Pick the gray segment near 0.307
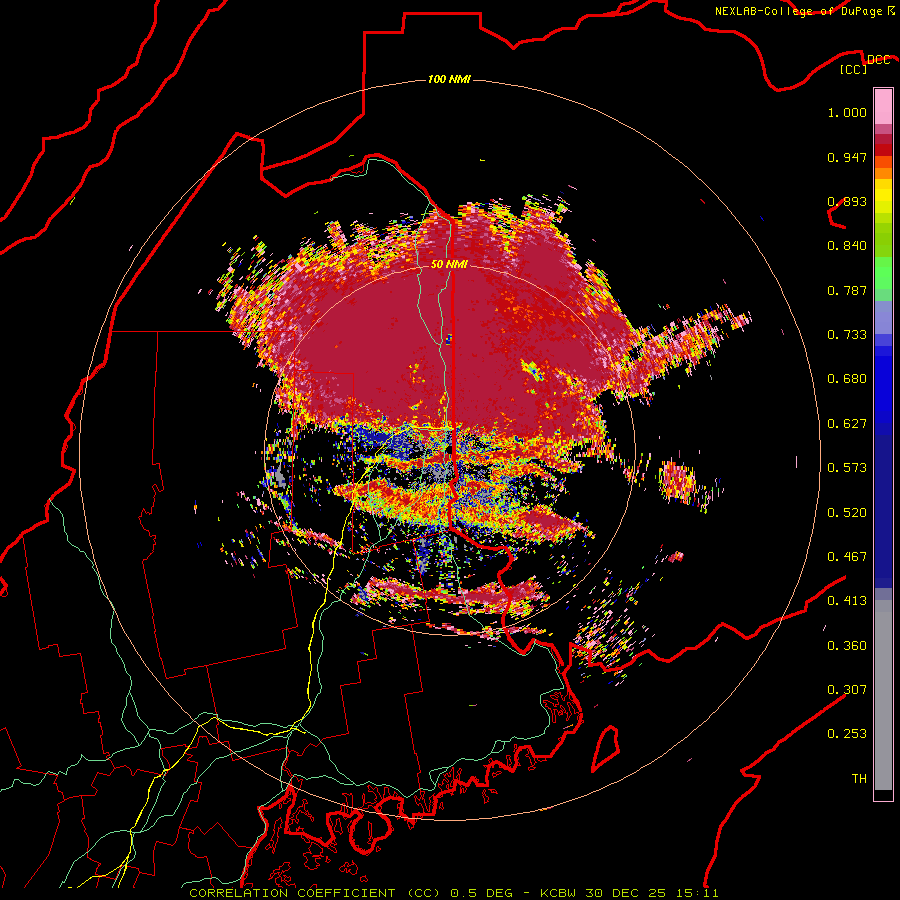Viewport: 900px width, 900px height. click(883, 695)
